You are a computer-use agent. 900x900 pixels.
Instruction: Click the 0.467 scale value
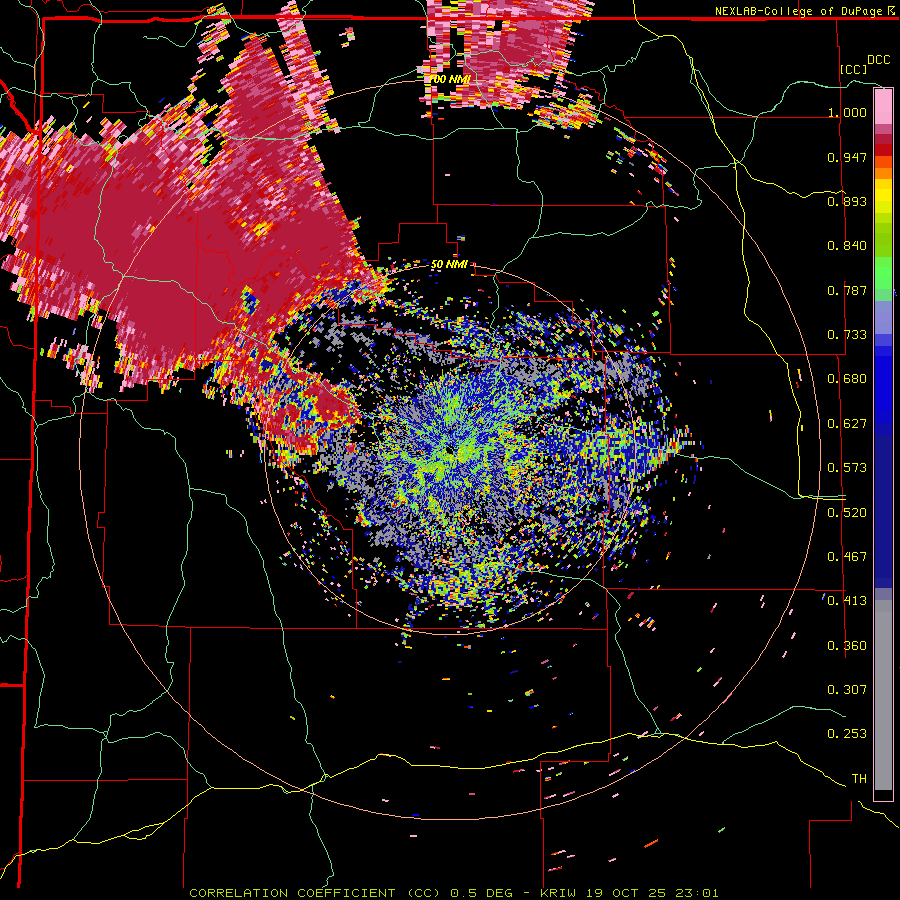point(847,557)
